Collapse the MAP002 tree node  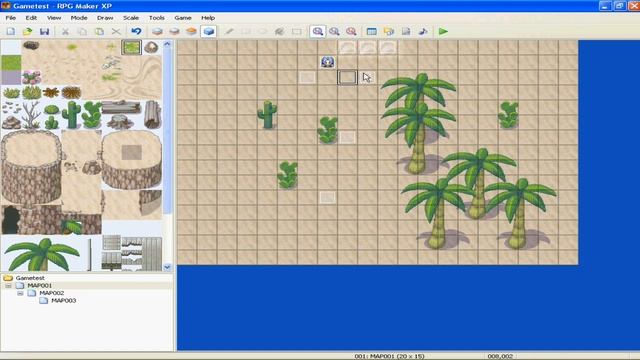[x=20, y=293]
